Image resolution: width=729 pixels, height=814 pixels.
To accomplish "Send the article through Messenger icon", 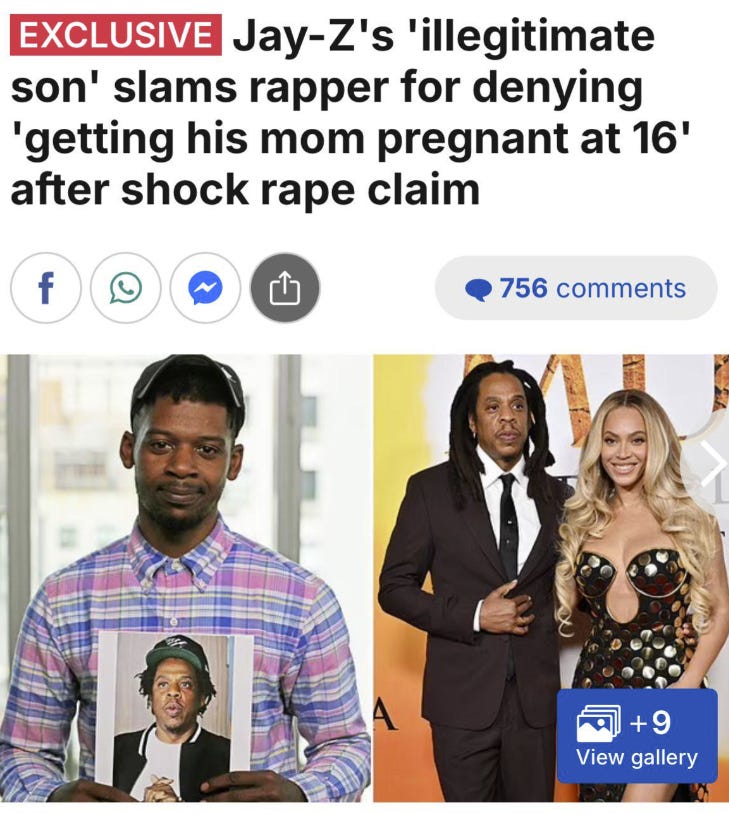I will (x=205, y=288).
